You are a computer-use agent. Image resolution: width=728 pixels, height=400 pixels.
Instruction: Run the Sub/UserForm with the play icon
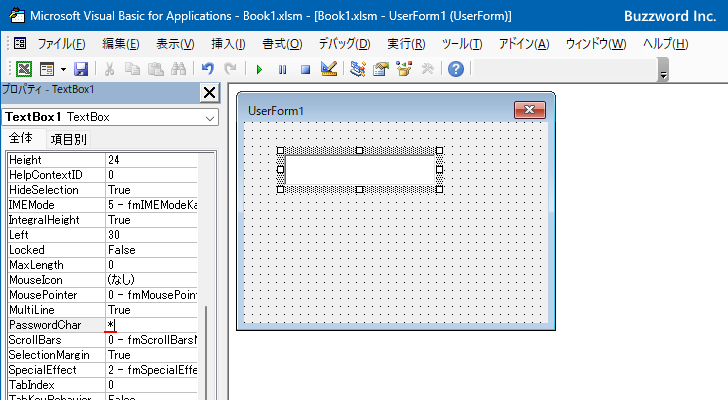tap(259, 70)
